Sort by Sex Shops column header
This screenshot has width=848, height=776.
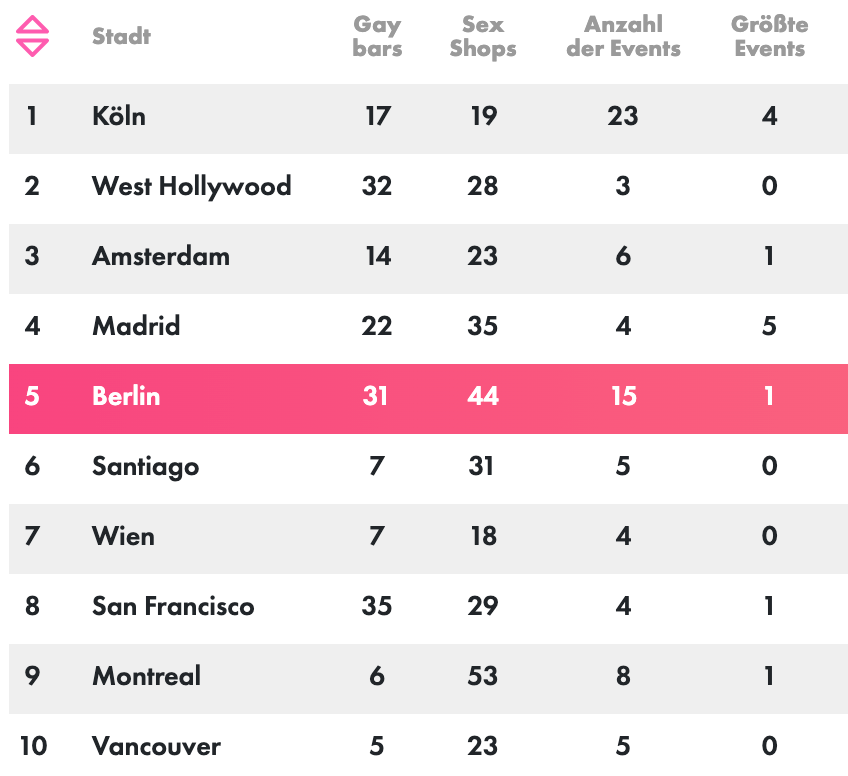[483, 37]
